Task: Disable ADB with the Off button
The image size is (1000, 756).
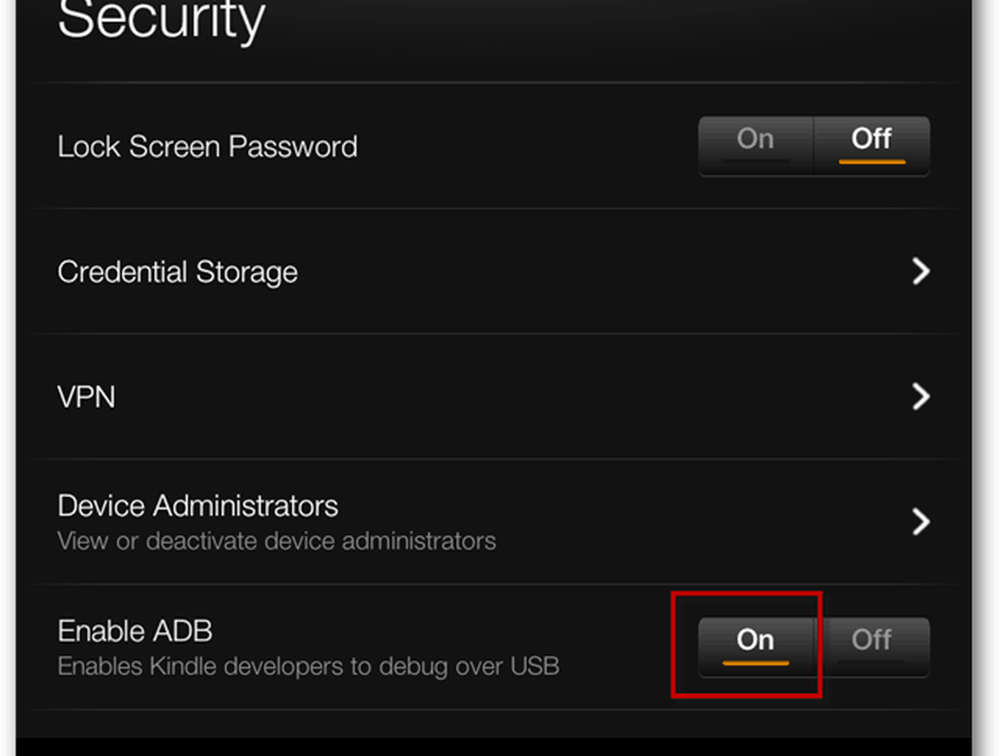Action: click(871, 640)
